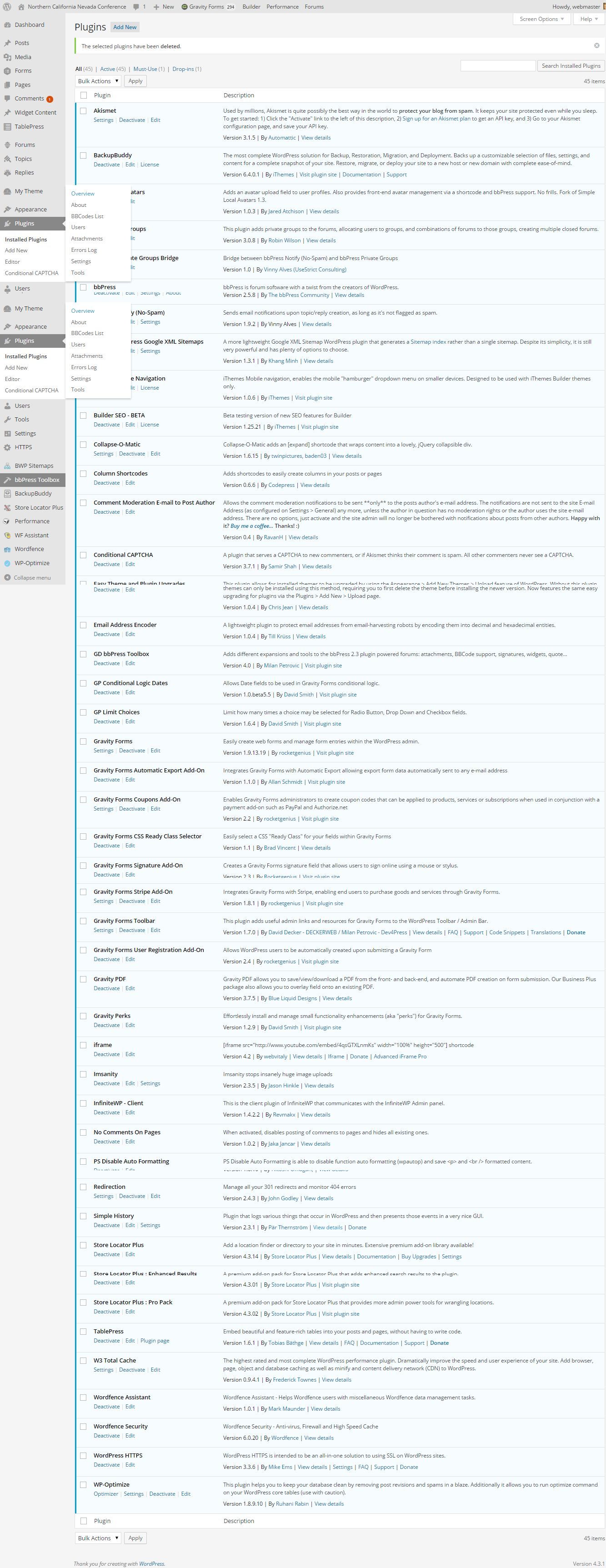Open the TablePress sidebar icon
The height and width of the screenshot is (1568, 606).
coord(7,126)
